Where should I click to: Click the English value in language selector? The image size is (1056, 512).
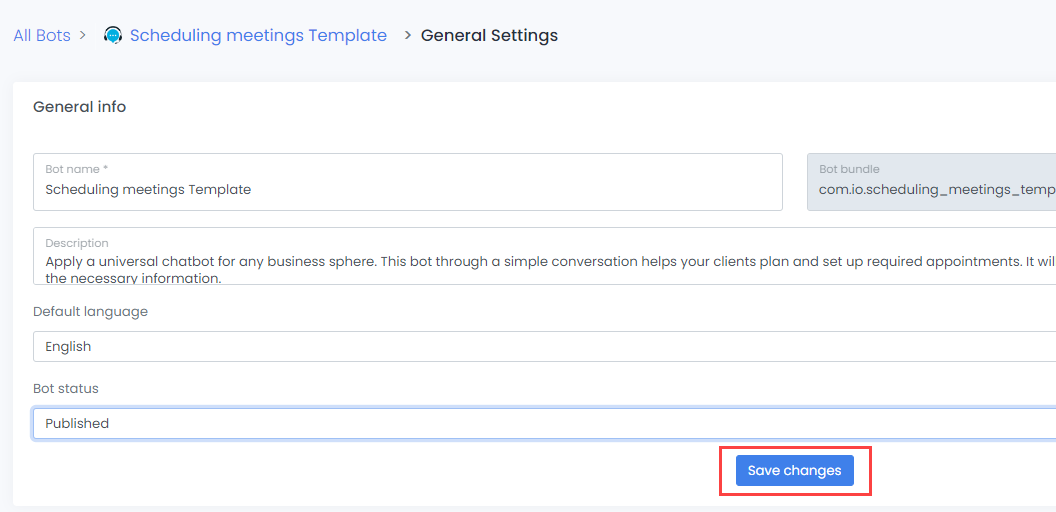pyautogui.click(x=68, y=347)
